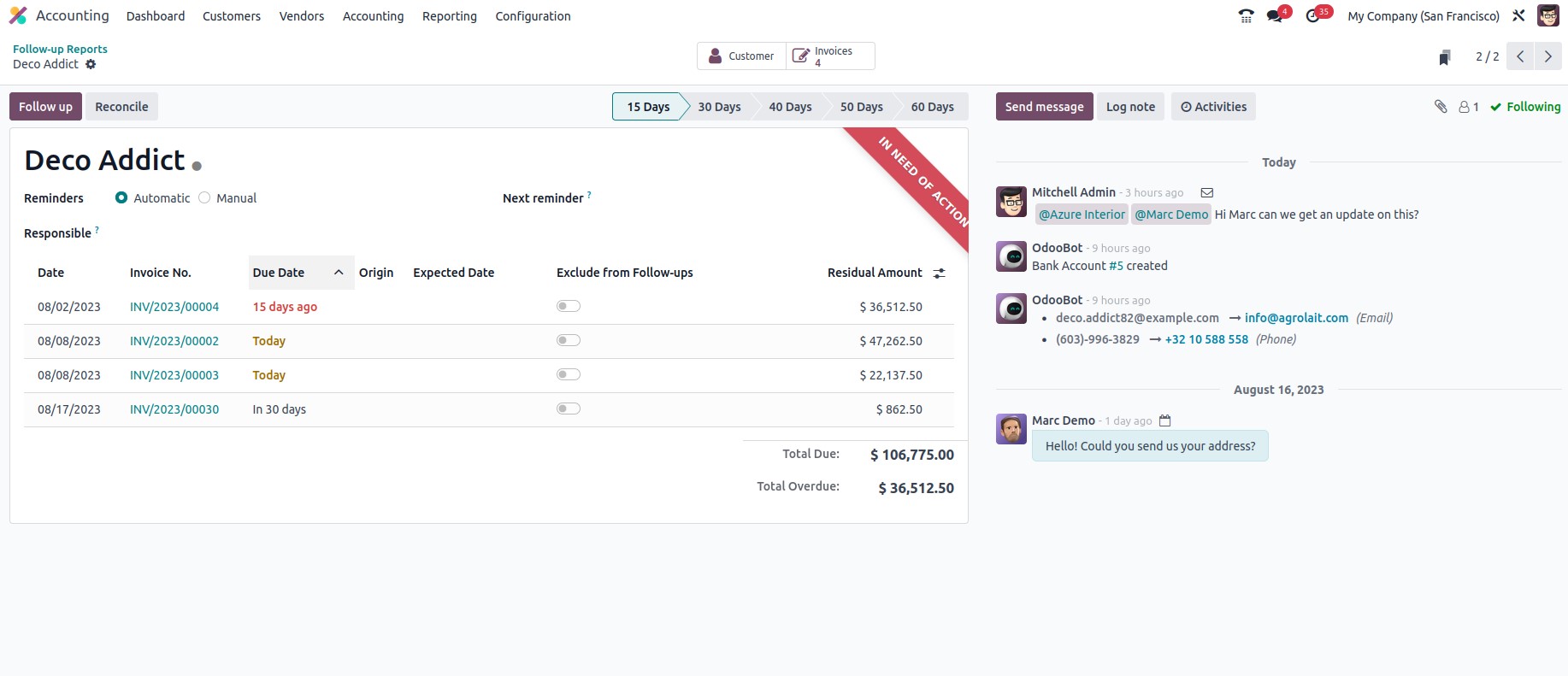The width and height of the screenshot is (1568, 676).
Task: Click the Reconcile button
Action: (x=121, y=107)
